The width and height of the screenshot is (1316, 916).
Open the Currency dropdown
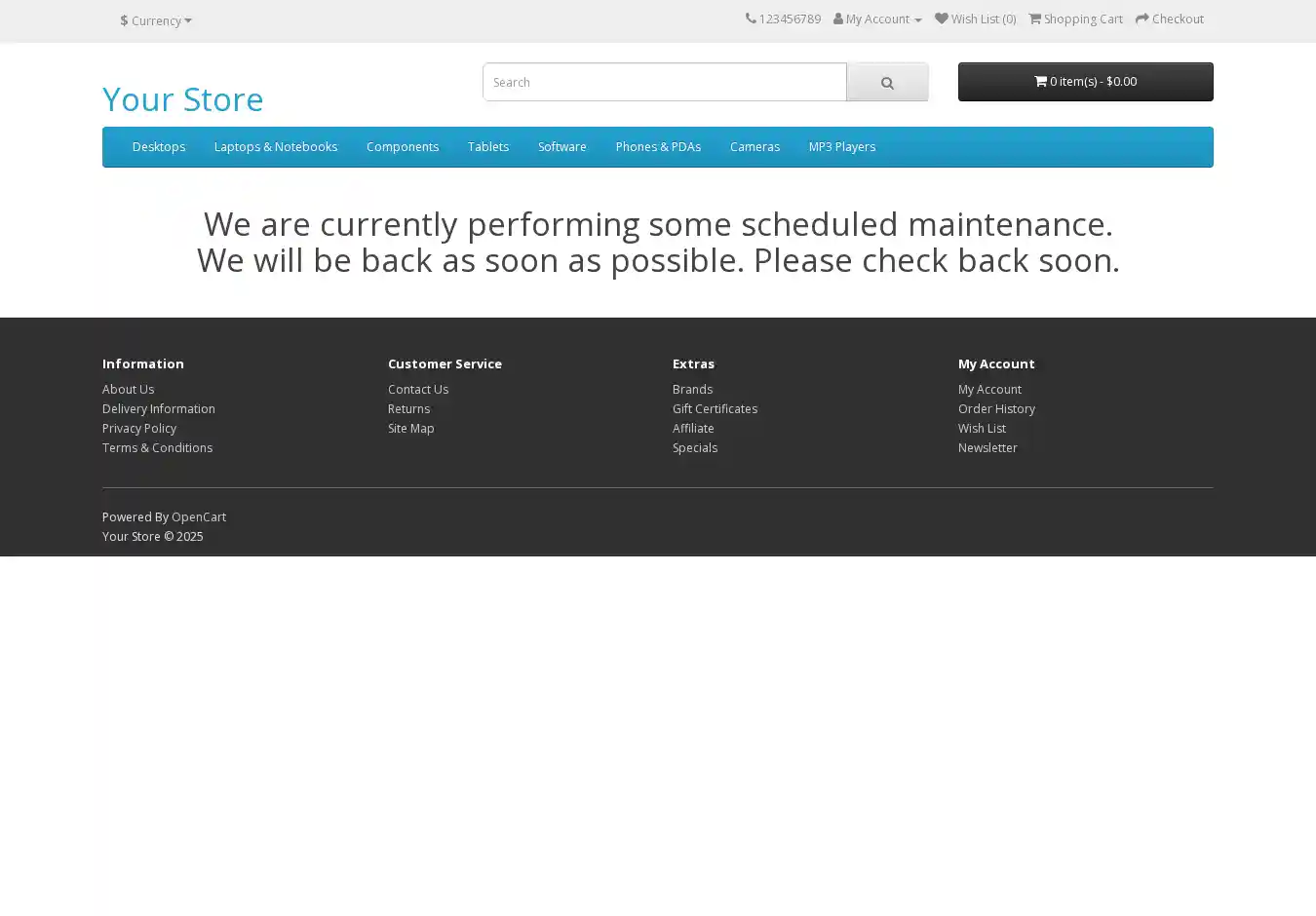pyautogui.click(x=156, y=20)
